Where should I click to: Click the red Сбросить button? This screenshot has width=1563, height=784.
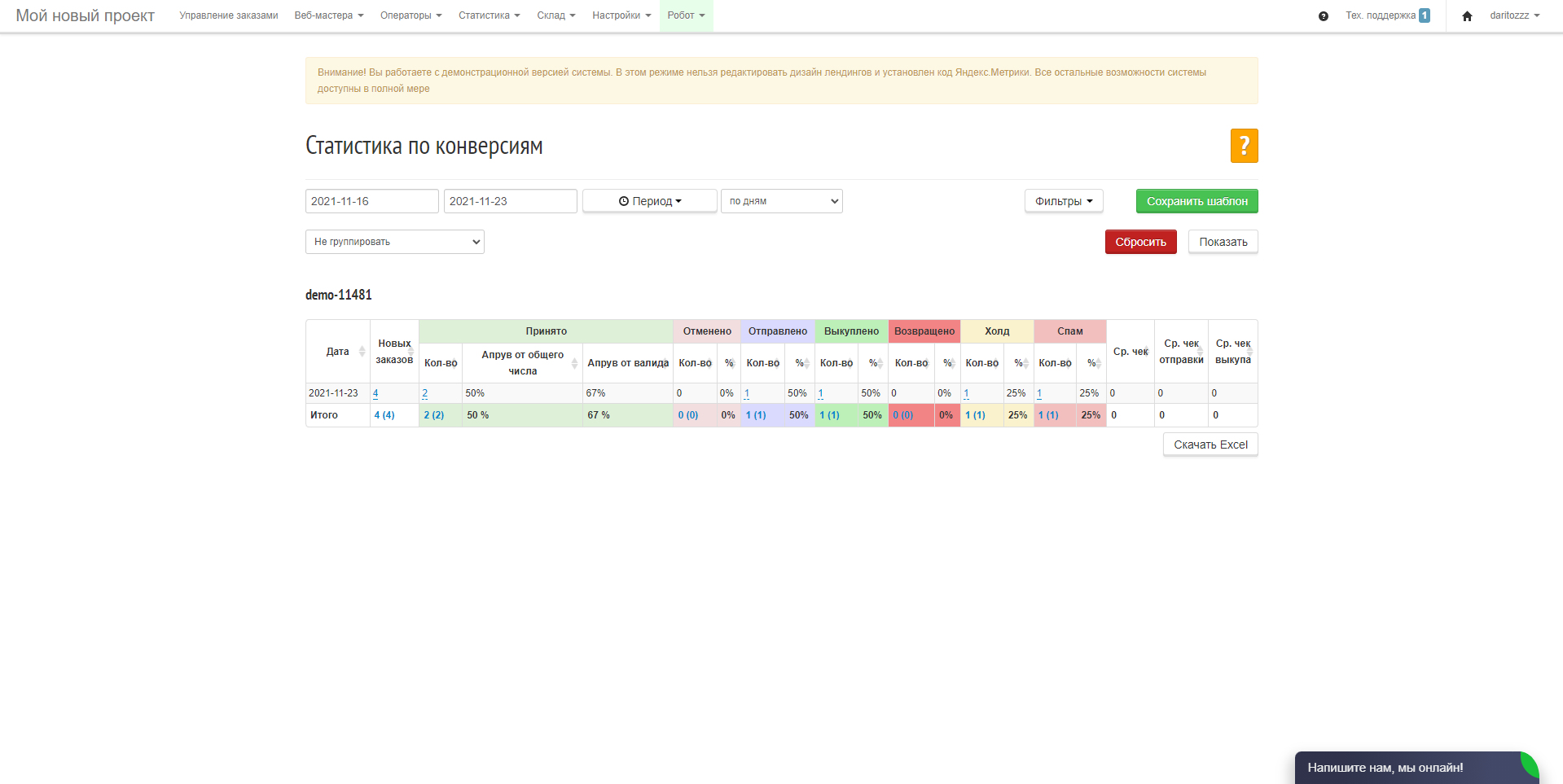point(1141,242)
